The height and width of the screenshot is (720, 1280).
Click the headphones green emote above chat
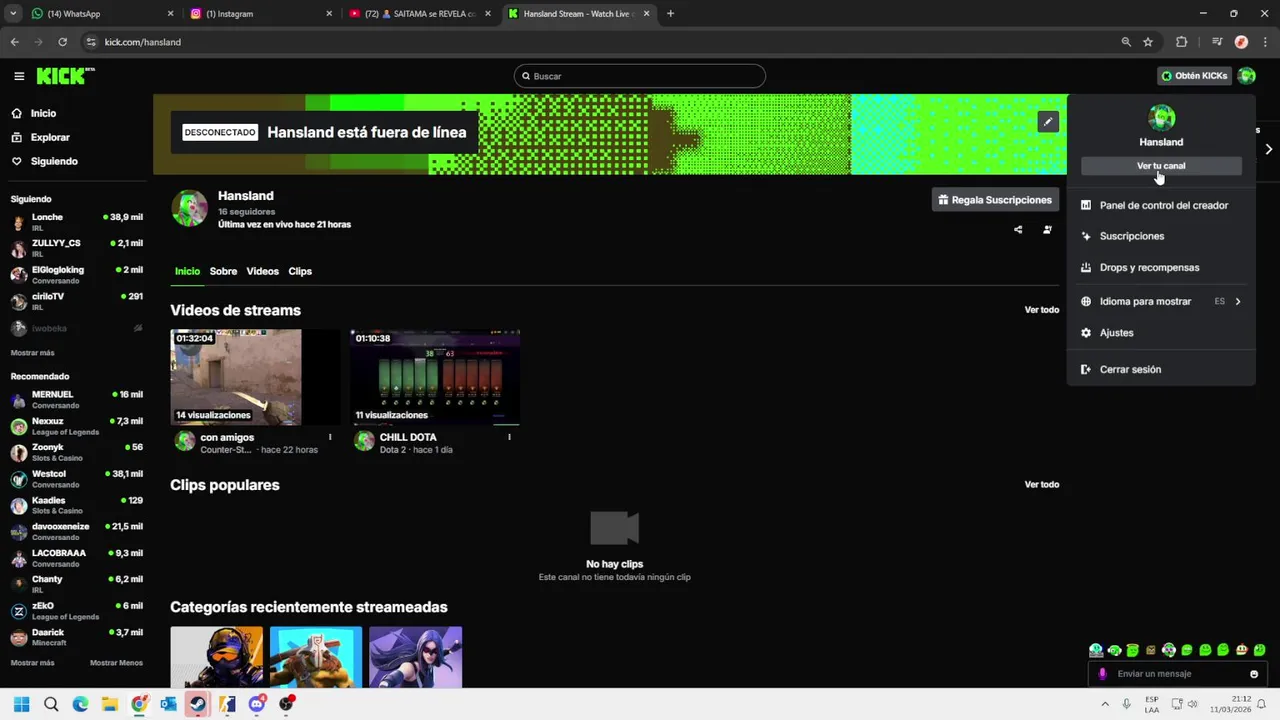pos(1114,650)
